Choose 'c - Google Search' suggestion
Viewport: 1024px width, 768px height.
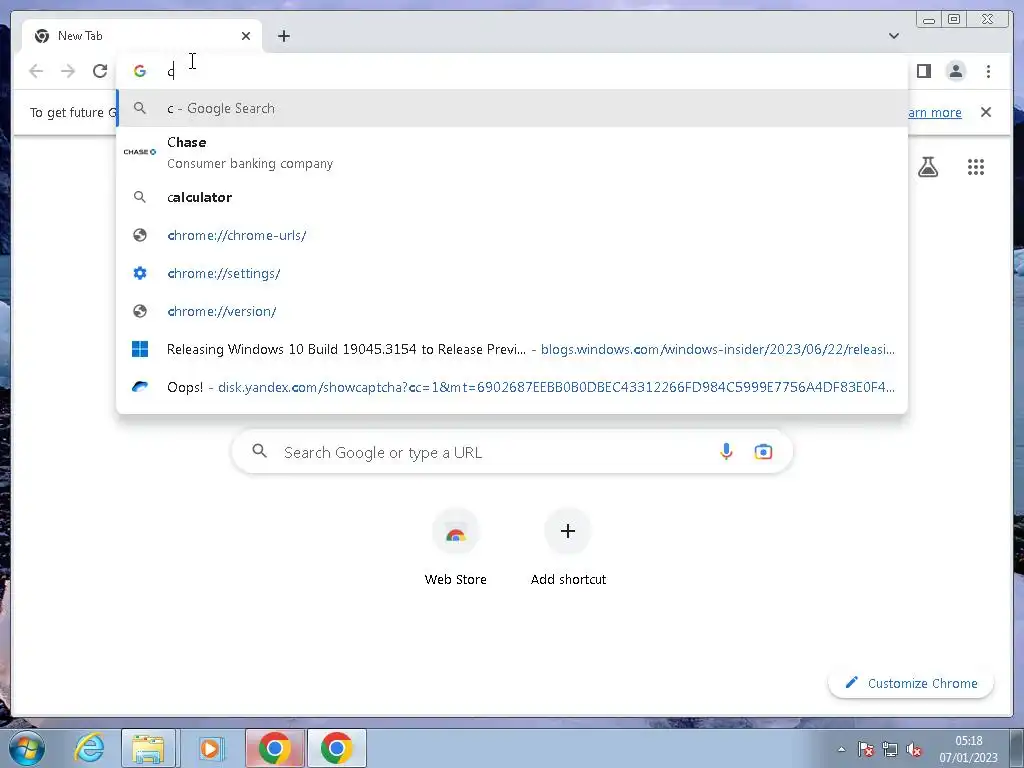[x=512, y=108]
